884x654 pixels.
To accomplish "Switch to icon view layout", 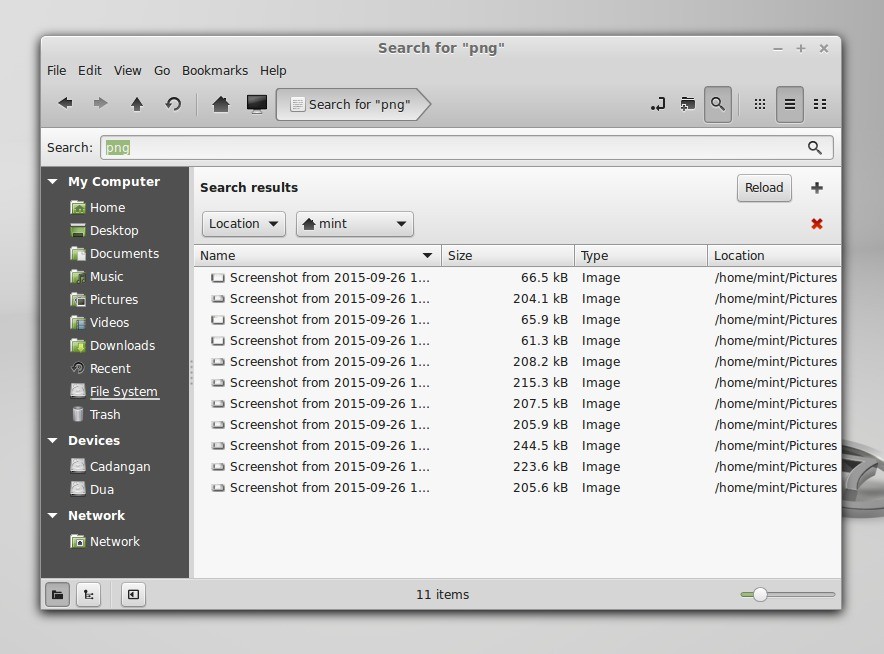I will [x=759, y=104].
